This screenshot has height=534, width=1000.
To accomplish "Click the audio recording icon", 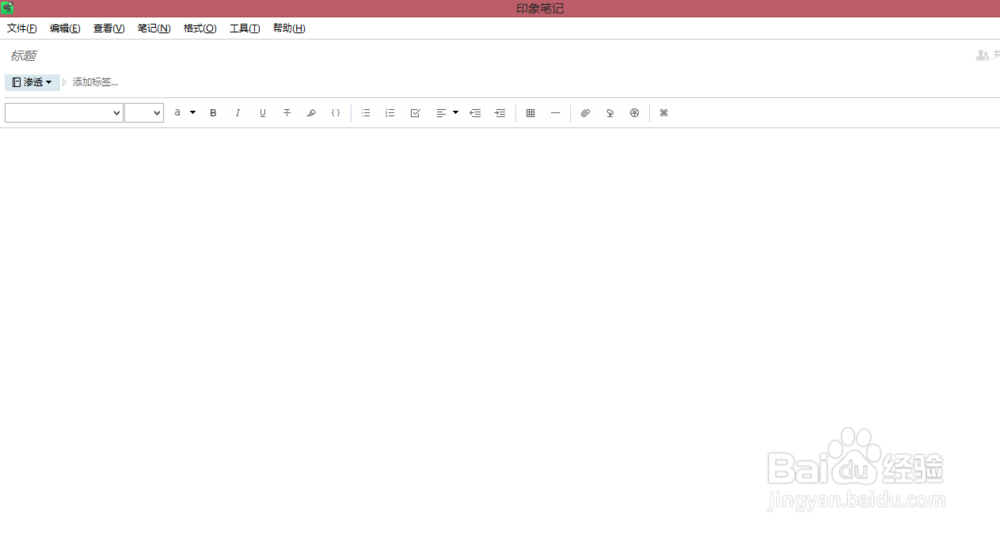I will 610,113.
